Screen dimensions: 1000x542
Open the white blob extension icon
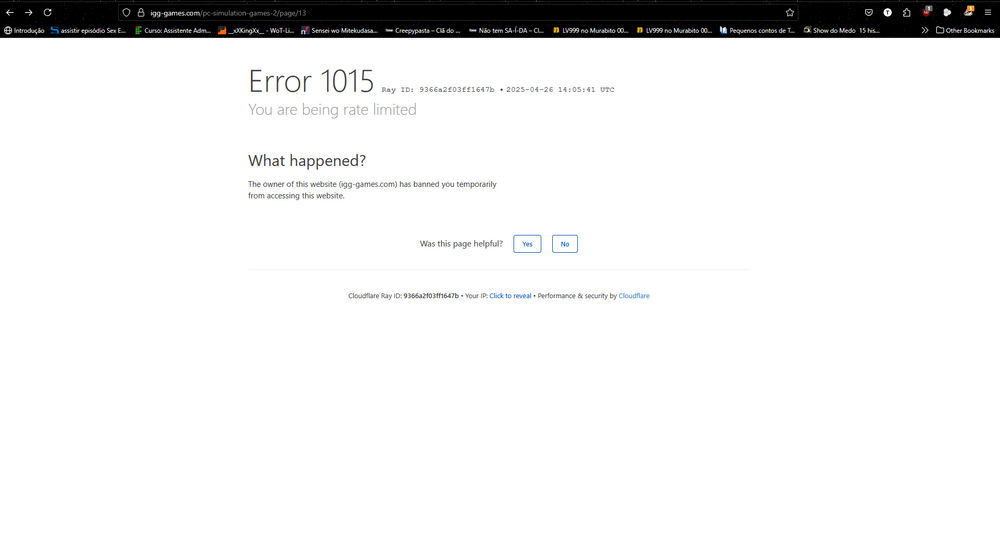(x=947, y=13)
